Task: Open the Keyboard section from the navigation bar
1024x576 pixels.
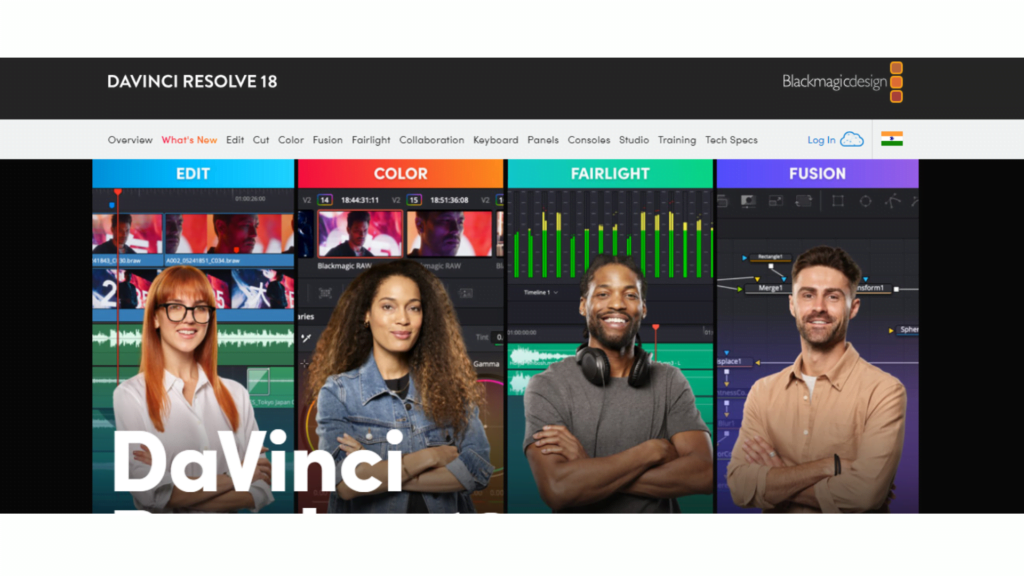Action: coord(496,140)
